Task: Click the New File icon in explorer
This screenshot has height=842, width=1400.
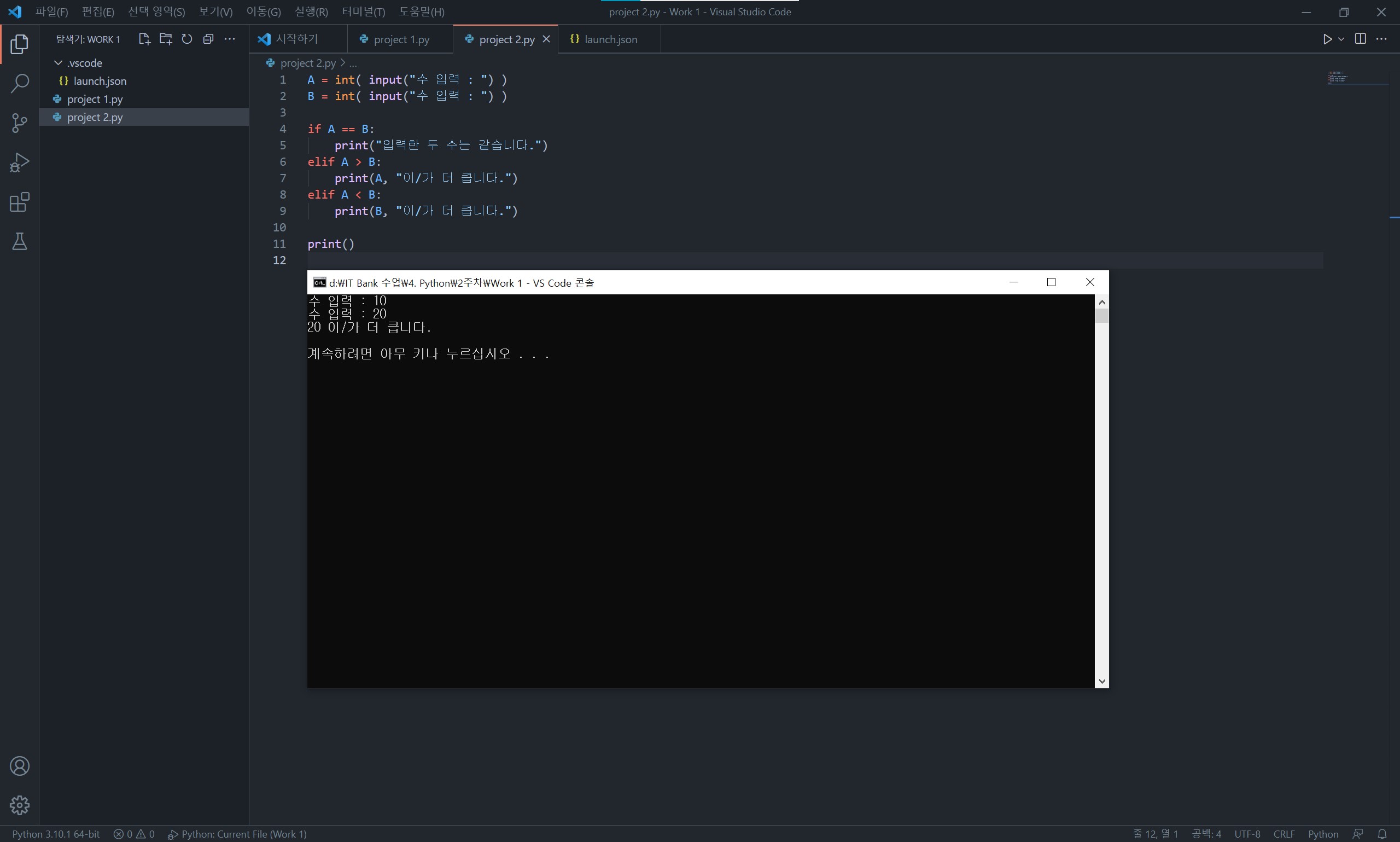Action: tap(144, 39)
